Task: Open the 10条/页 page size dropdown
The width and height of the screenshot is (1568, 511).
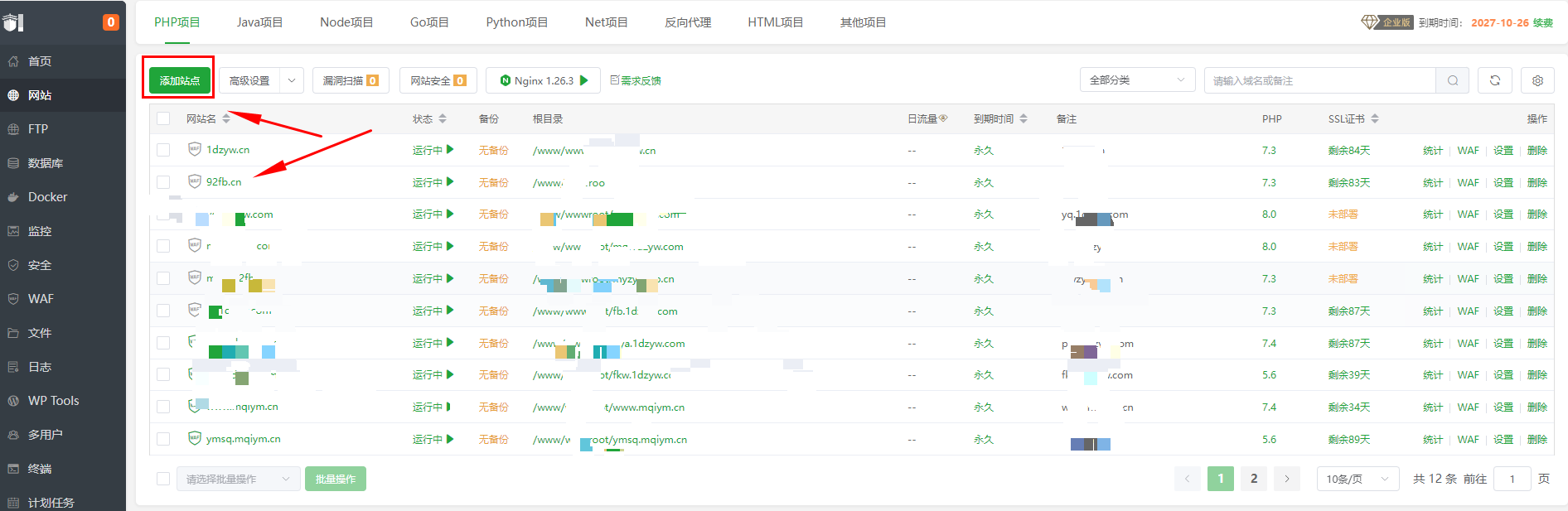Action: tap(1357, 479)
